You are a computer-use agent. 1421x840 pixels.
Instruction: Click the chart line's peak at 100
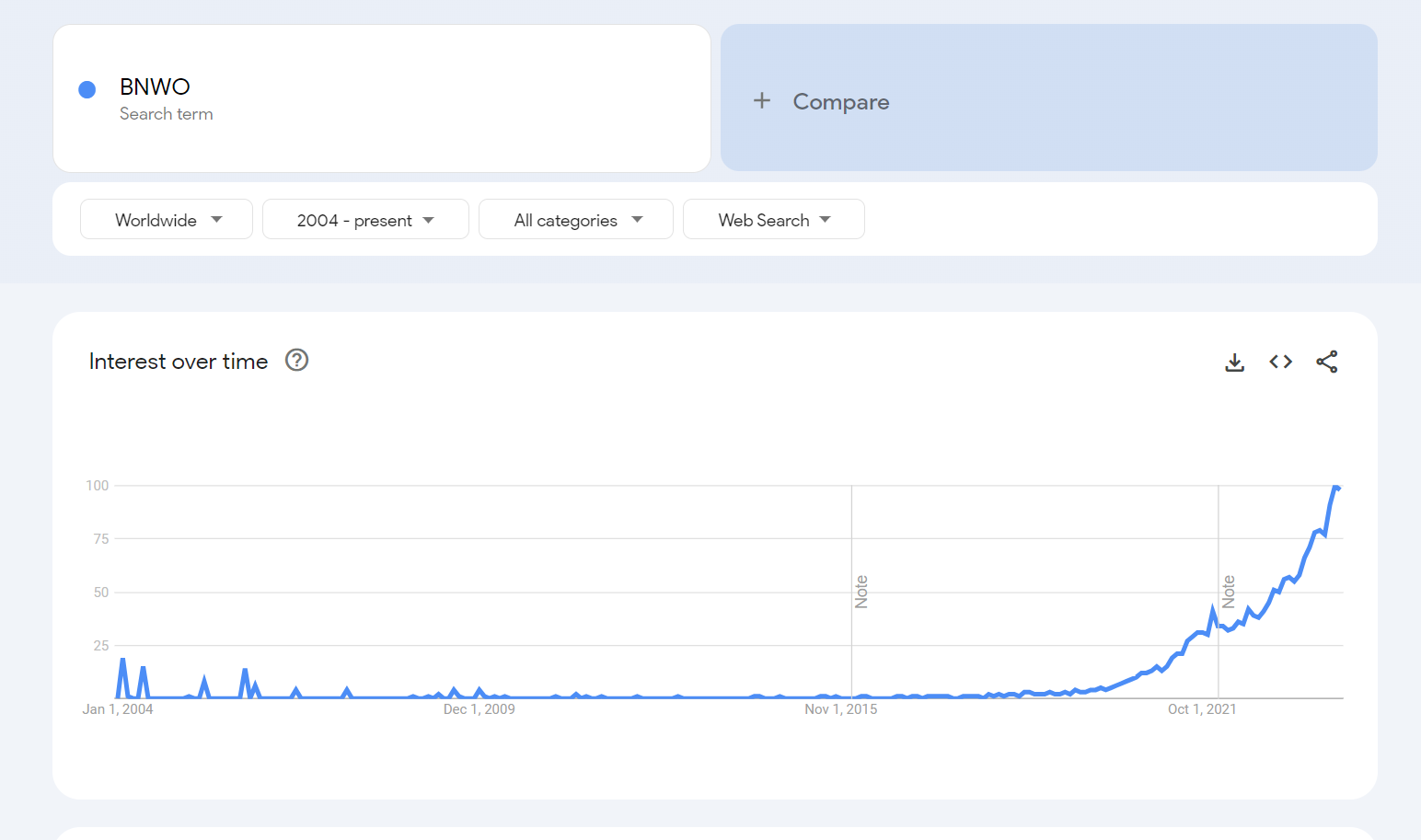[x=1335, y=487]
